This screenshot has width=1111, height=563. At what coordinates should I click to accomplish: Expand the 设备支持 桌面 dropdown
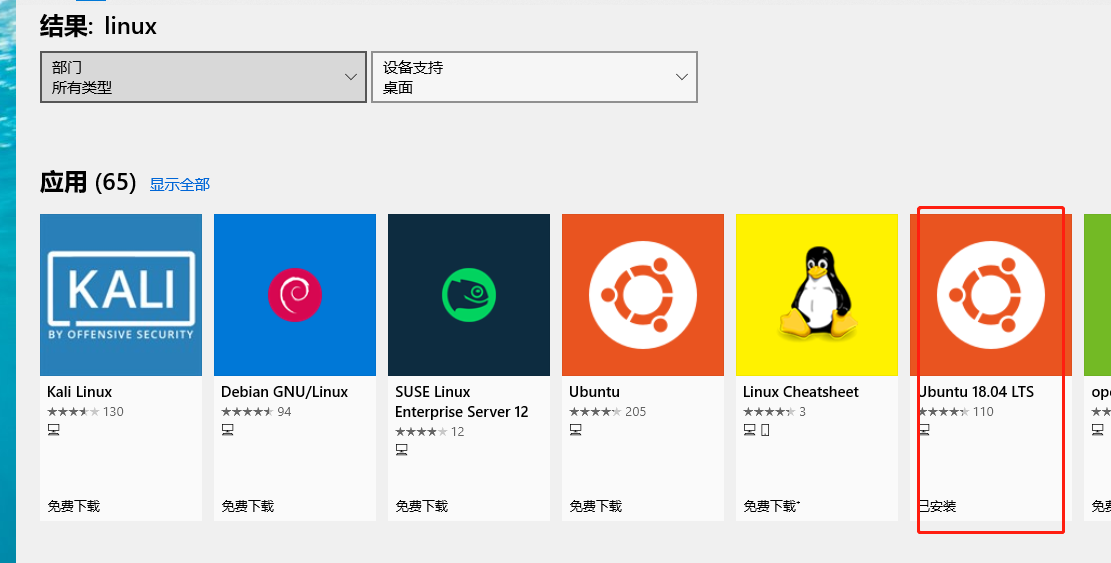(534, 77)
